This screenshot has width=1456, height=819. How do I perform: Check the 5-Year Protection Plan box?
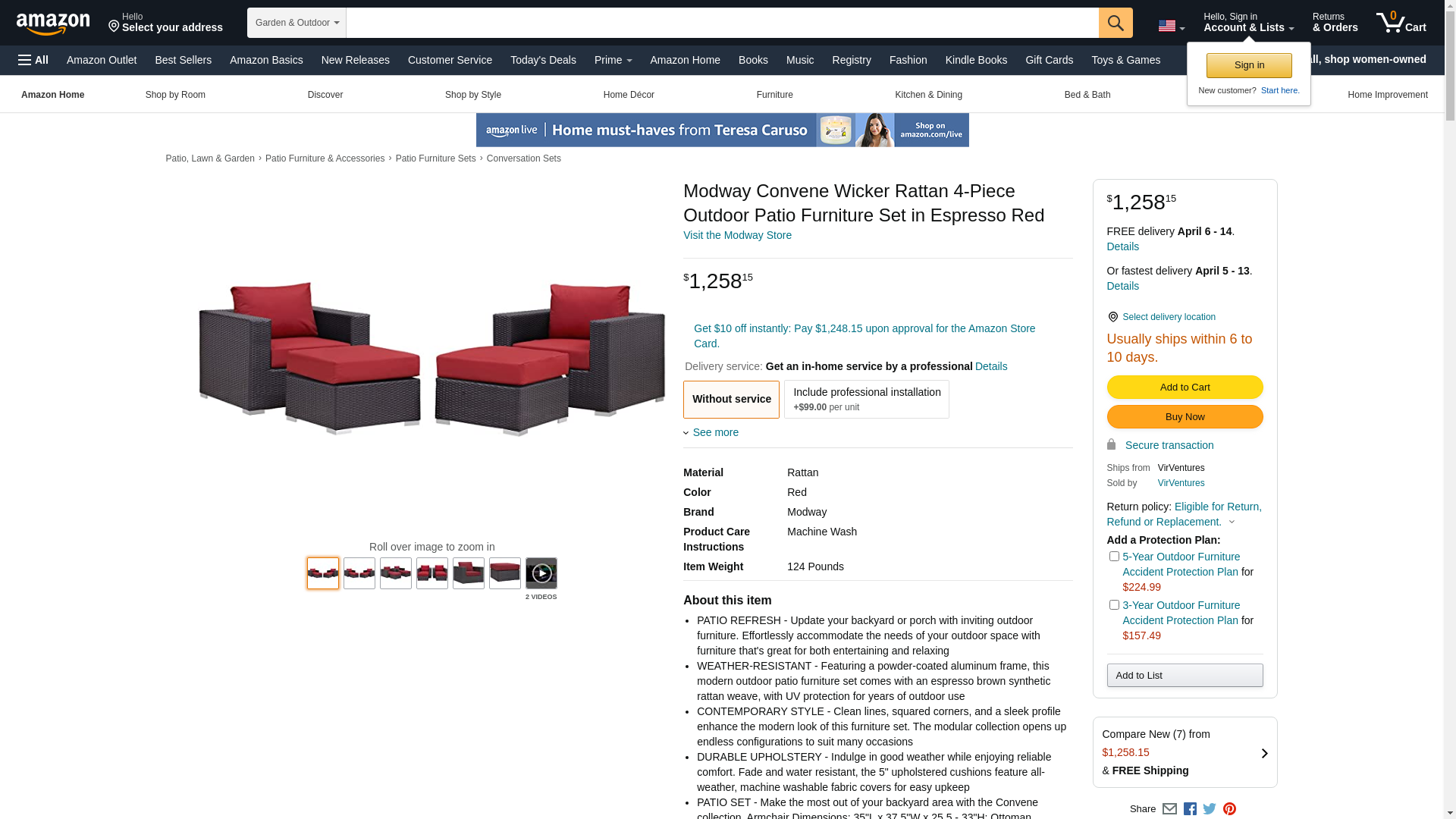(x=1114, y=557)
